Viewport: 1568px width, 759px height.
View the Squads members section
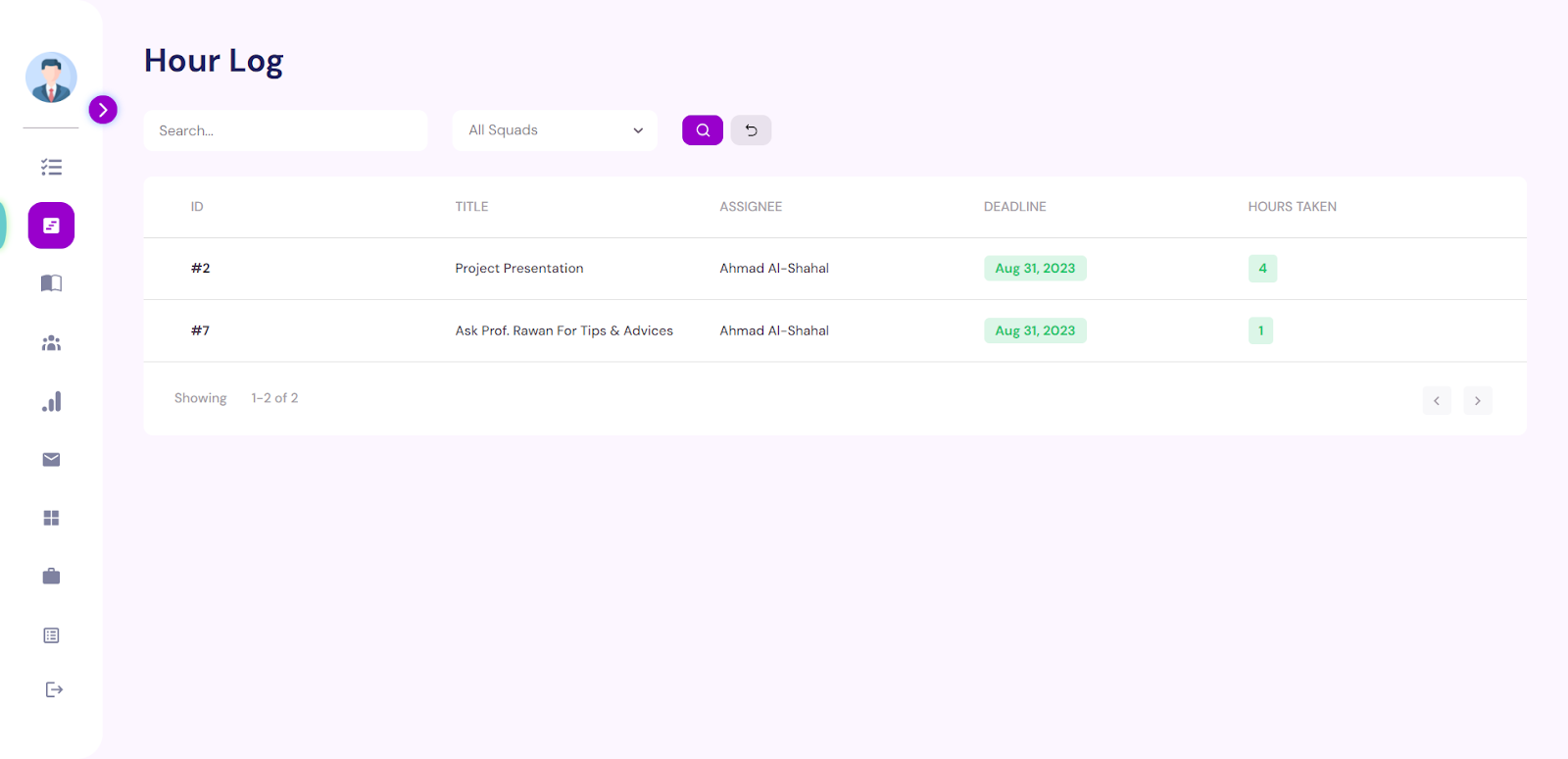point(51,341)
